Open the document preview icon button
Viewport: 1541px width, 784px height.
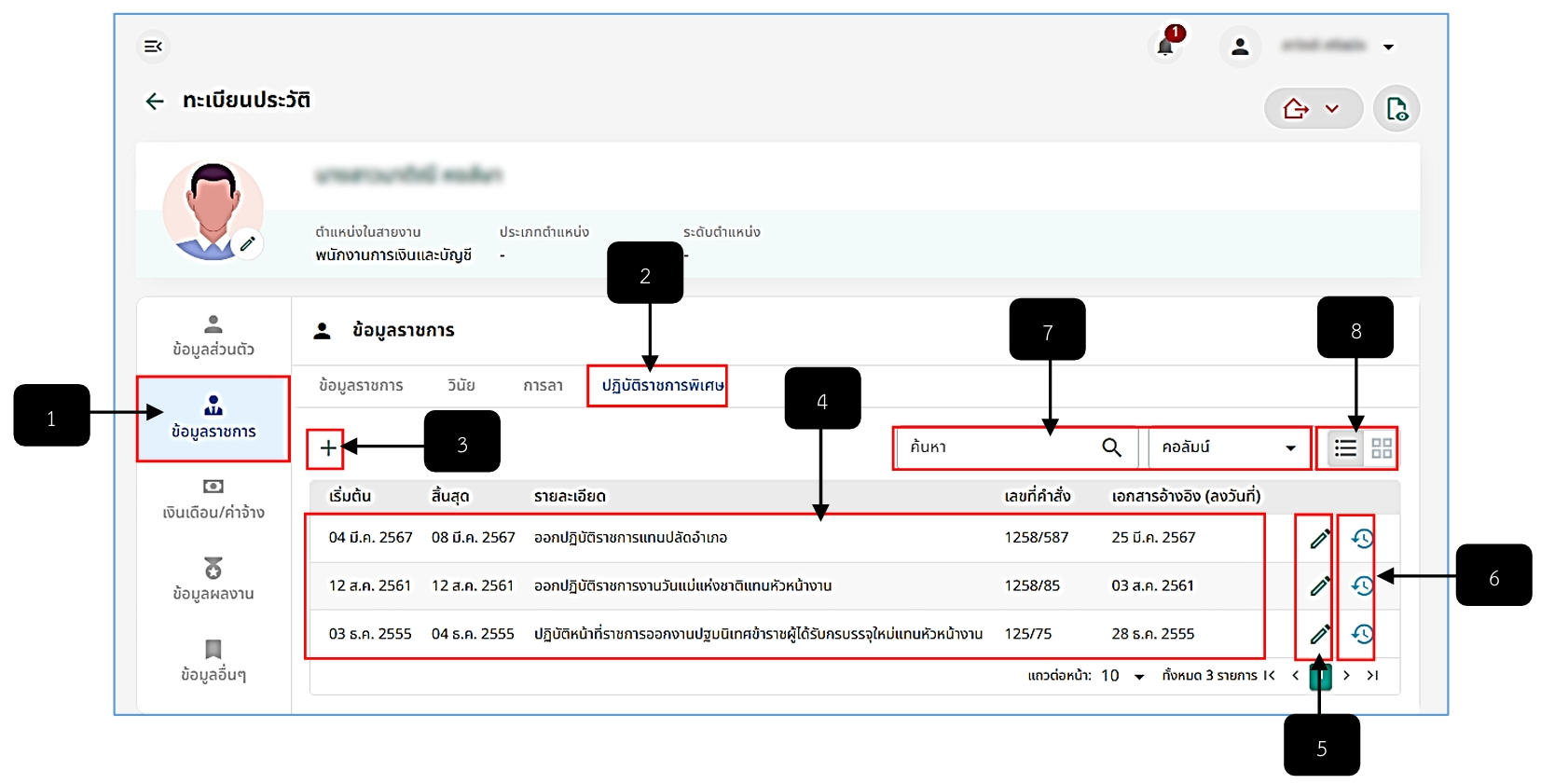point(1397,109)
